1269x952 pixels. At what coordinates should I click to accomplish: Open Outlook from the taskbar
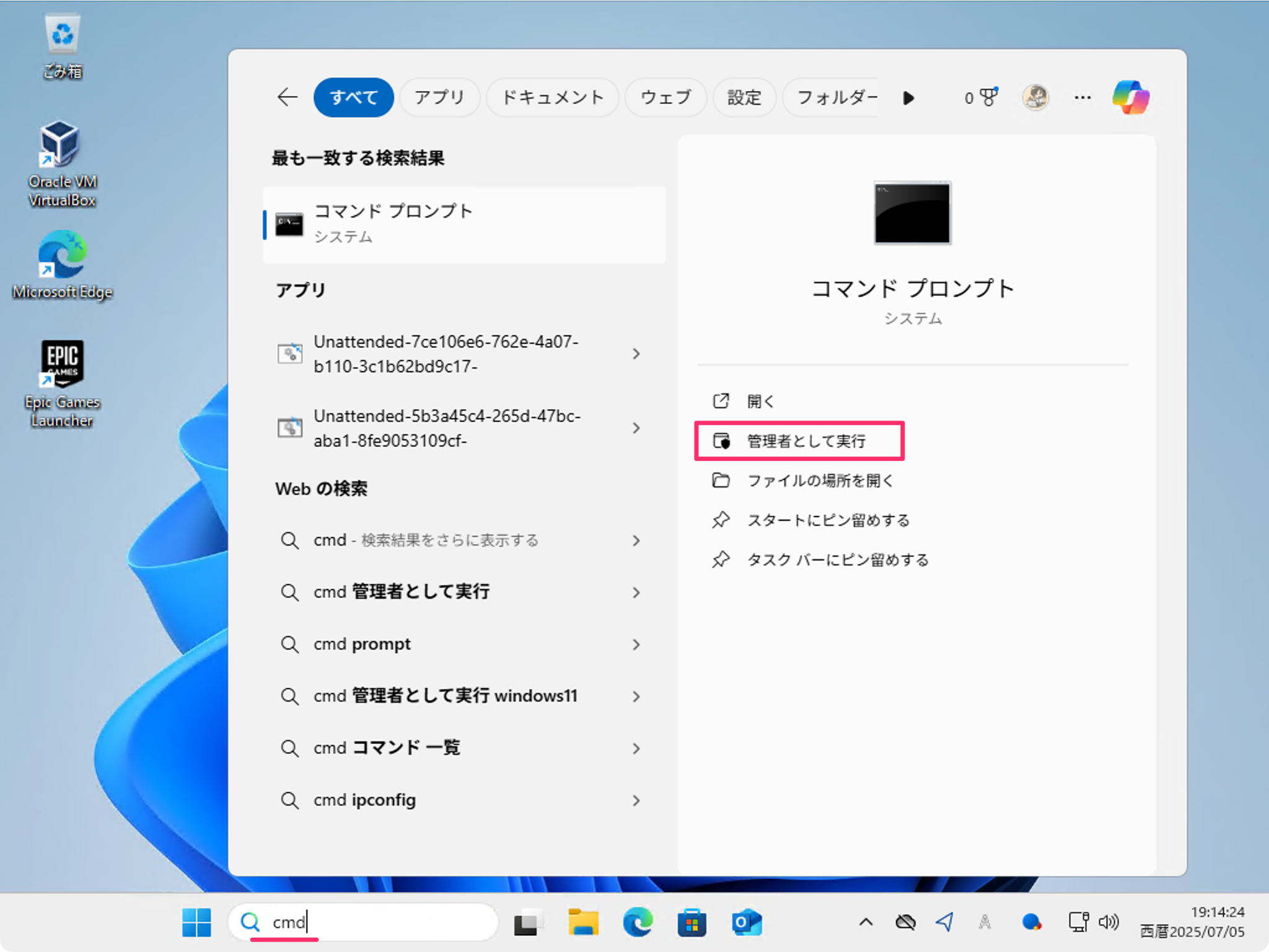point(747,922)
